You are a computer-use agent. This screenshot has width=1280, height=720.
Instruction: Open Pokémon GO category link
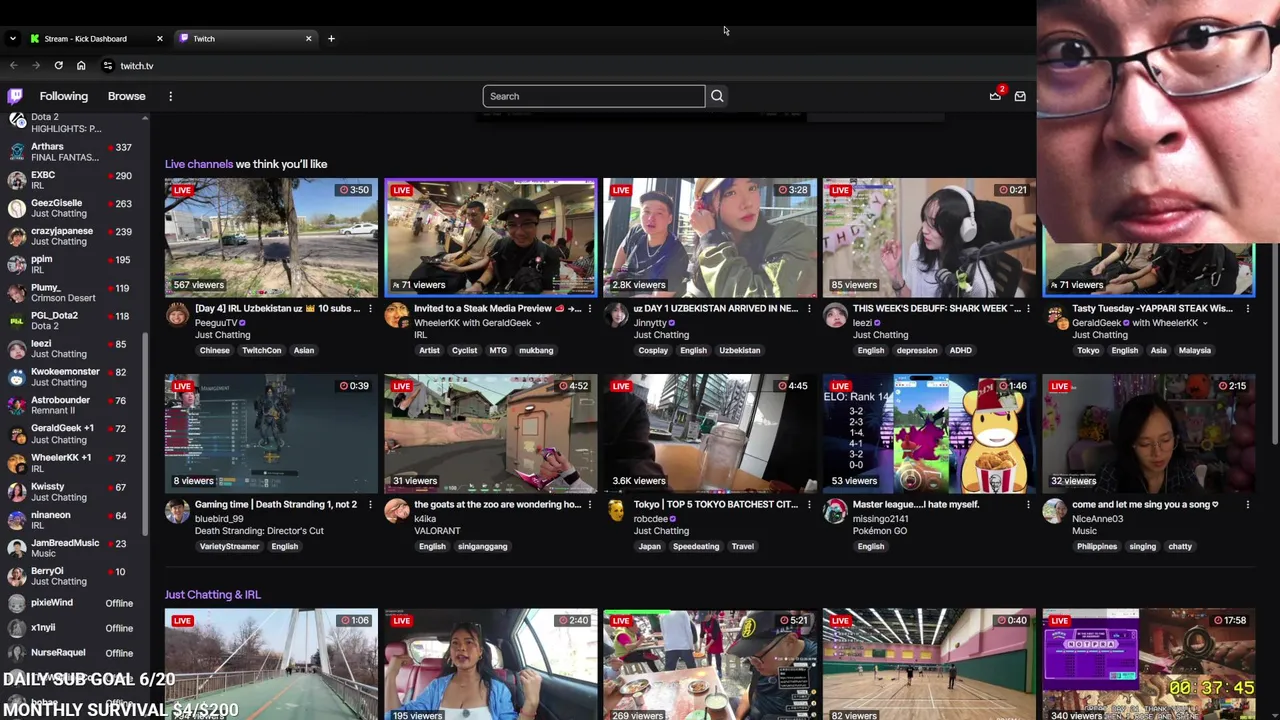[880, 531]
